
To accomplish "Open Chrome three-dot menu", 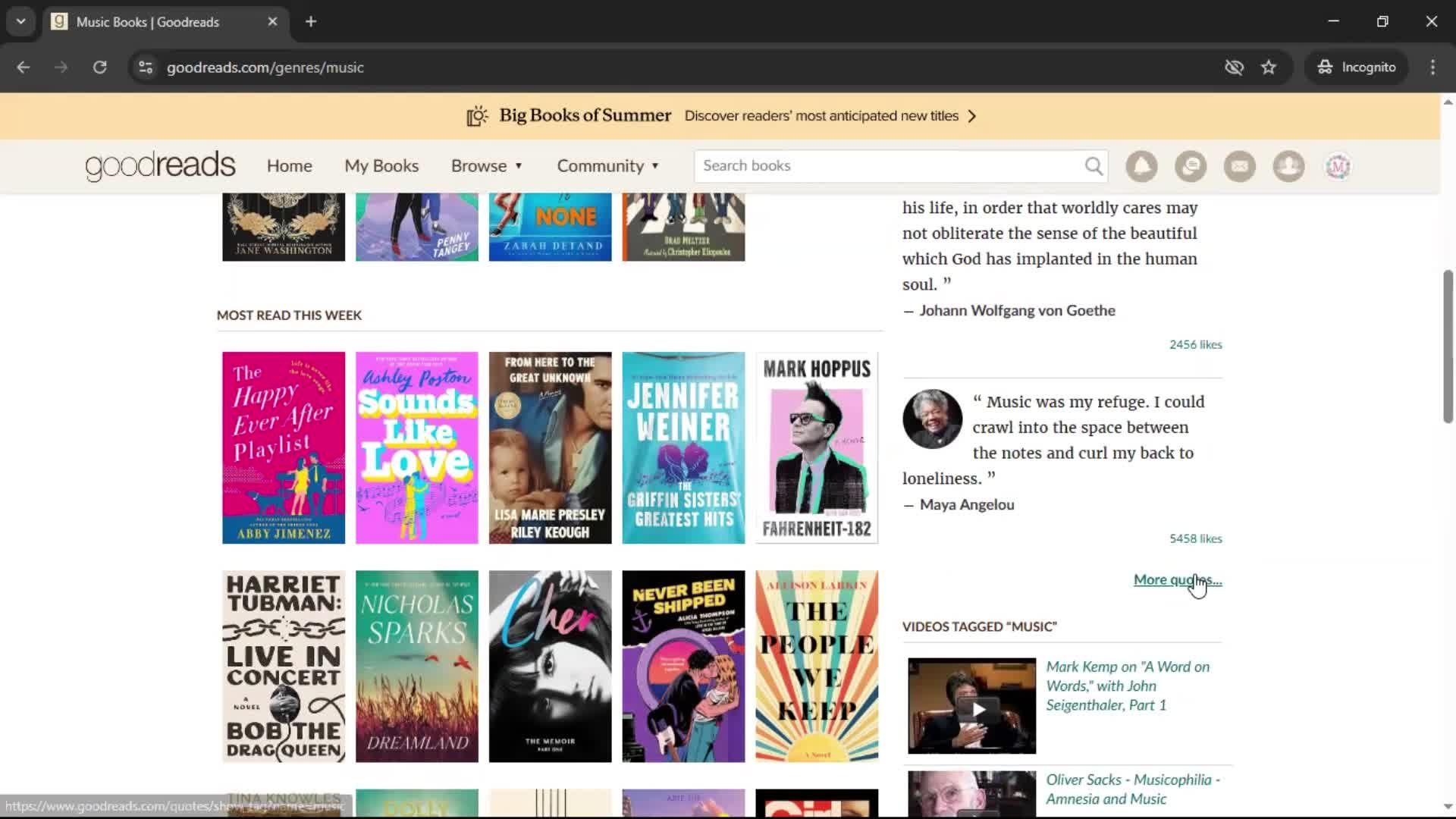I will click(1432, 67).
